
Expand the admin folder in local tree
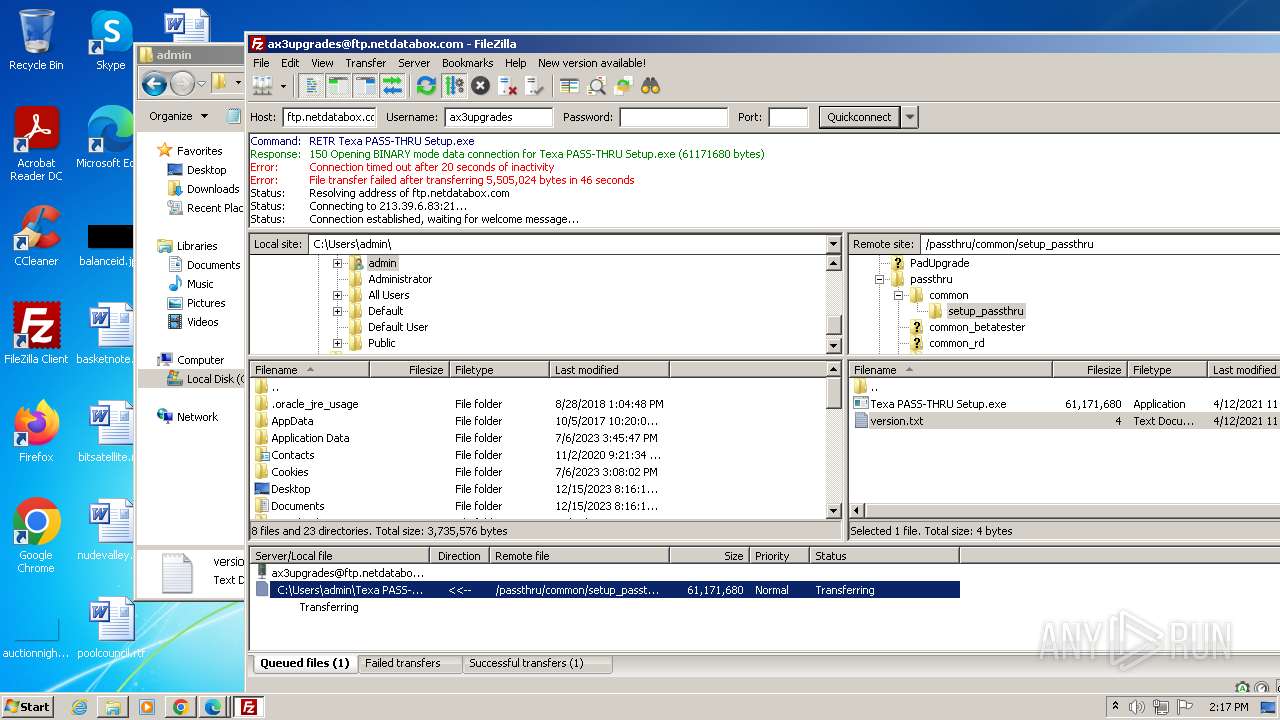tap(337, 263)
